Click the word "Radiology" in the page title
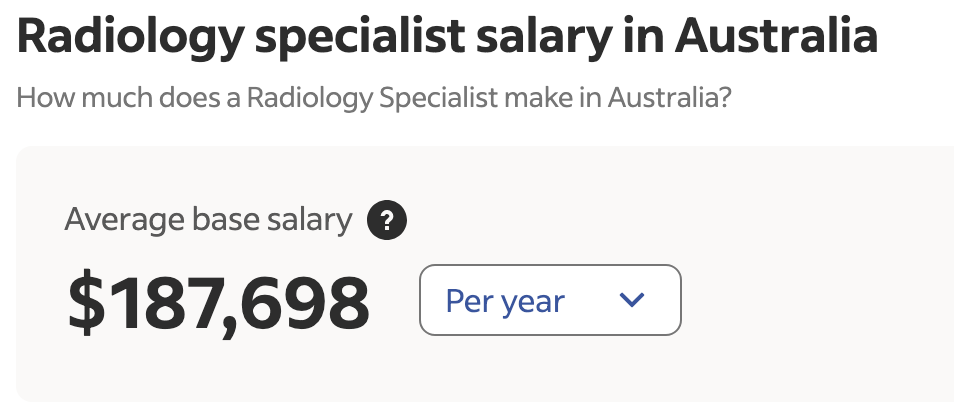 coord(130,38)
